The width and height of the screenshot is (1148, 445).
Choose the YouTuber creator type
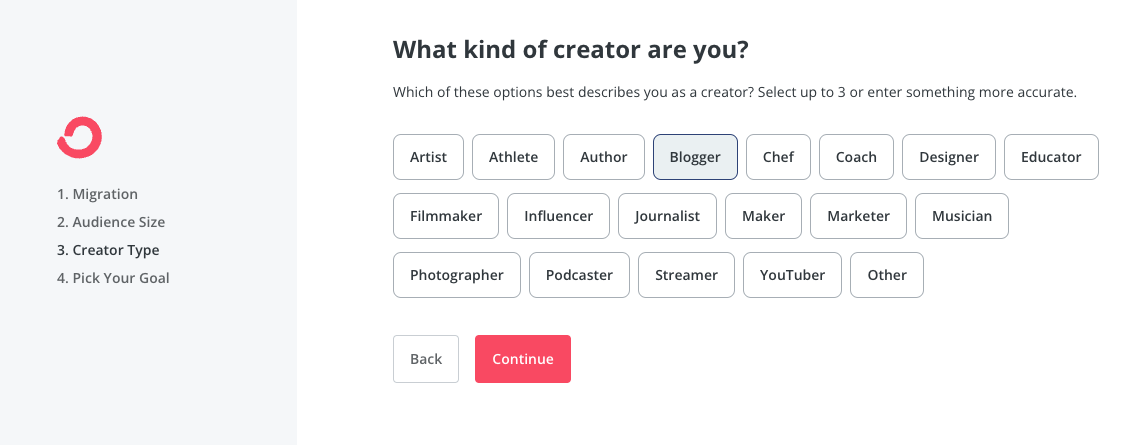[792, 275]
